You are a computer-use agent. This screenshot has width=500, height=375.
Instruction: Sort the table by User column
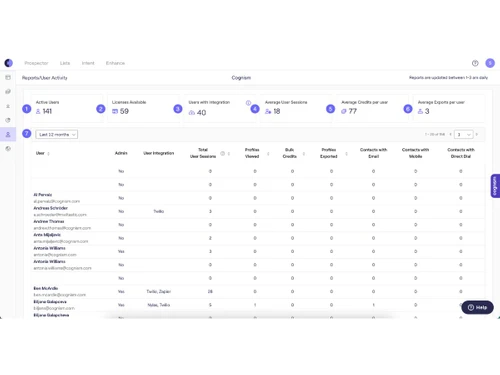pyautogui.click(x=49, y=153)
